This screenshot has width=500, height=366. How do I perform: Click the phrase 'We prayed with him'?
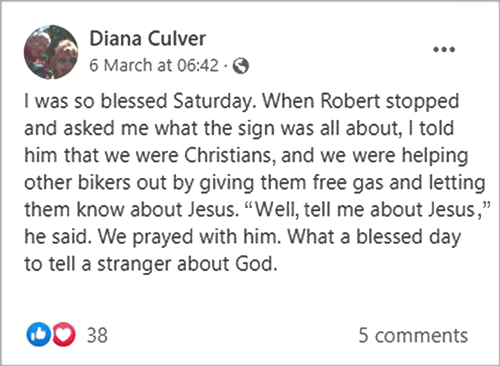(189, 237)
